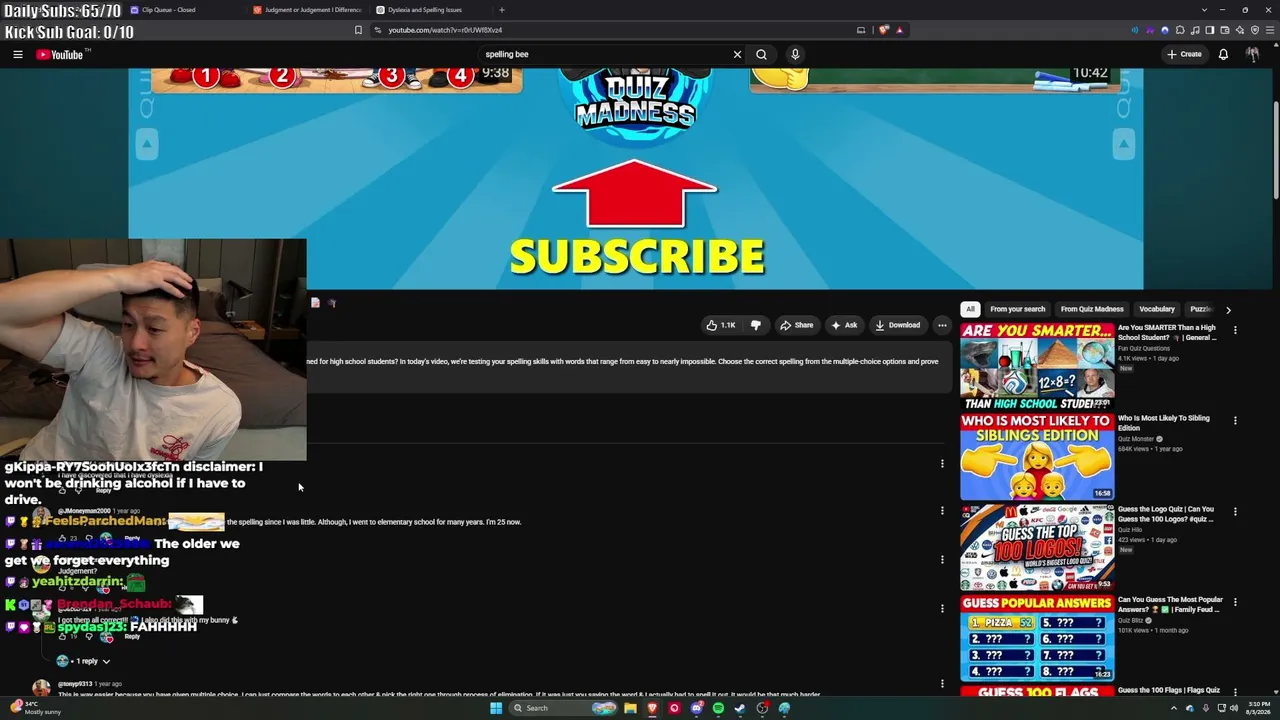Open YouTube notifications bell
This screenshot has width=1280, height=720.
point(1223,54)
